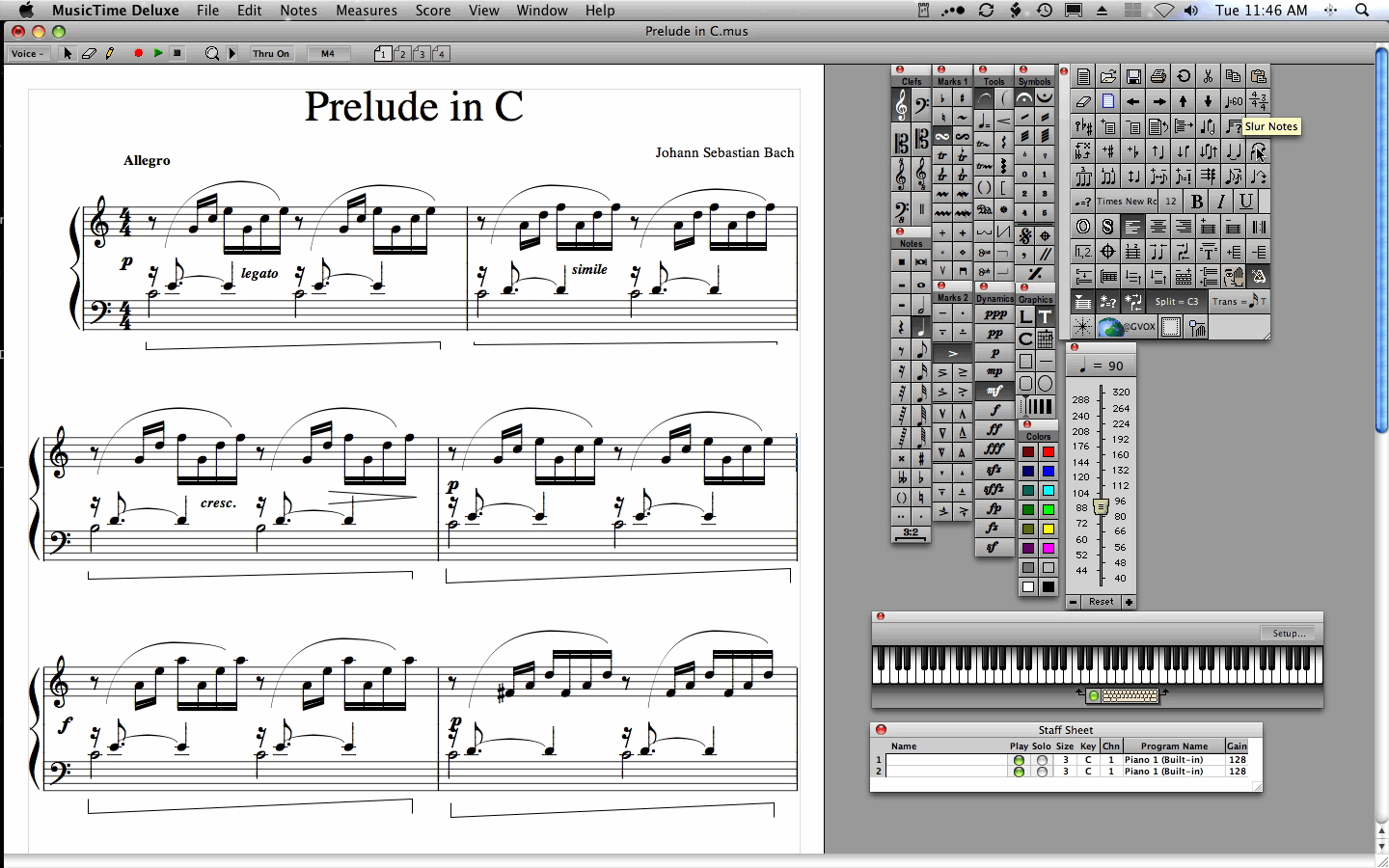Viewport: 1389px width, 868px height.
Task: Click the @GVOX globe icon
Action: (1127, 327)
